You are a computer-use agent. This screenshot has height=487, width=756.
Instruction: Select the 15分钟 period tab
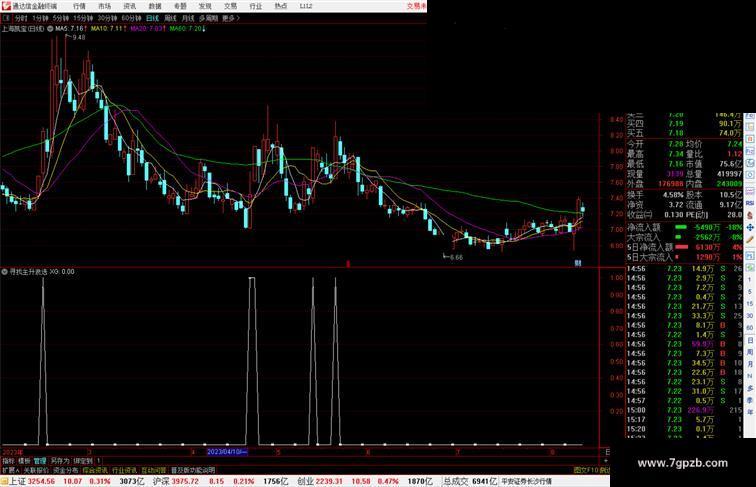click(x=83, y=18)
